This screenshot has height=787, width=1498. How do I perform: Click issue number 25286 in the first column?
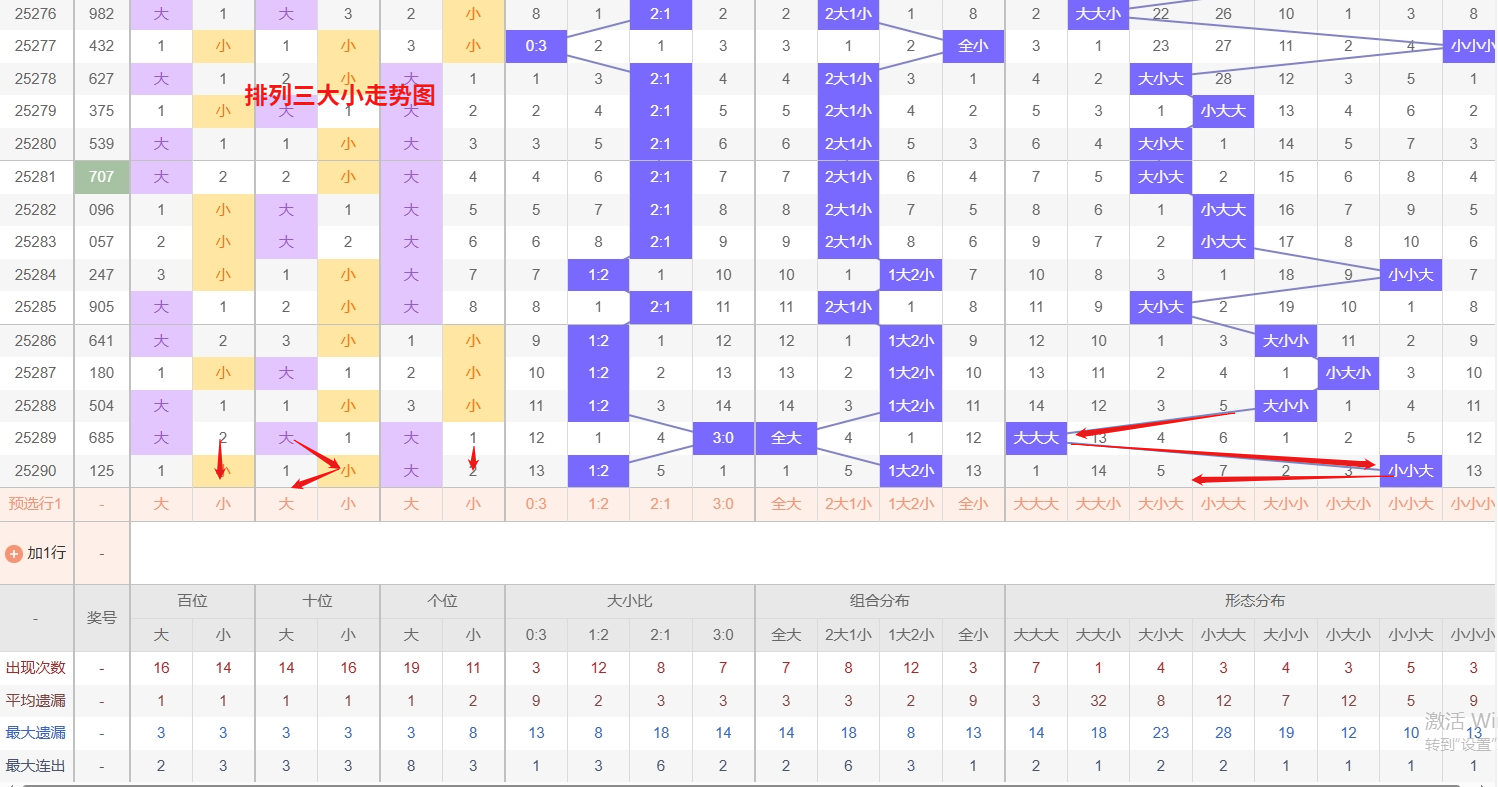[36, 341]
